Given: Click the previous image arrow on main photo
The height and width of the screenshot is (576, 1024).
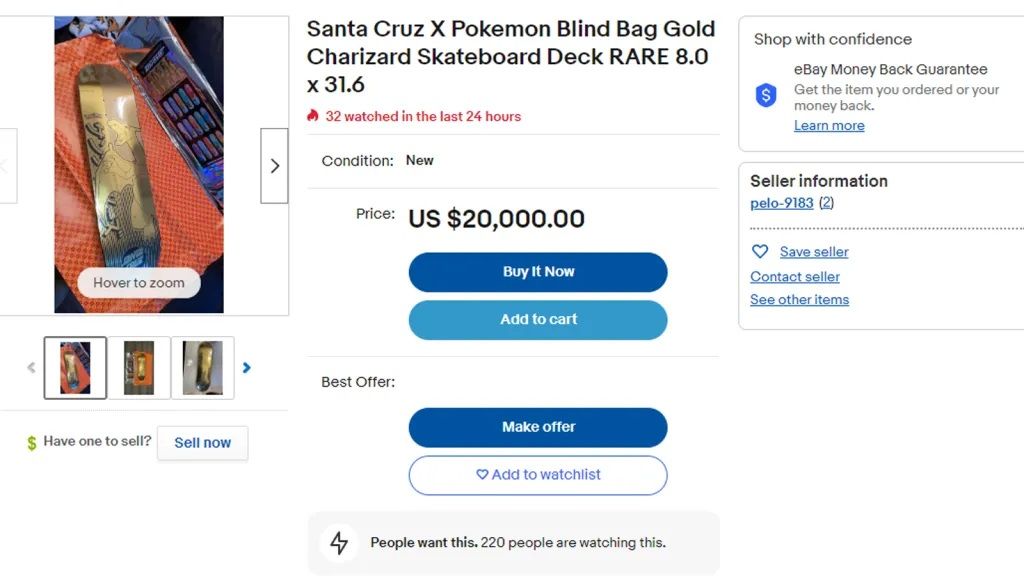Looking at the screenshot, I should point(6,166).
